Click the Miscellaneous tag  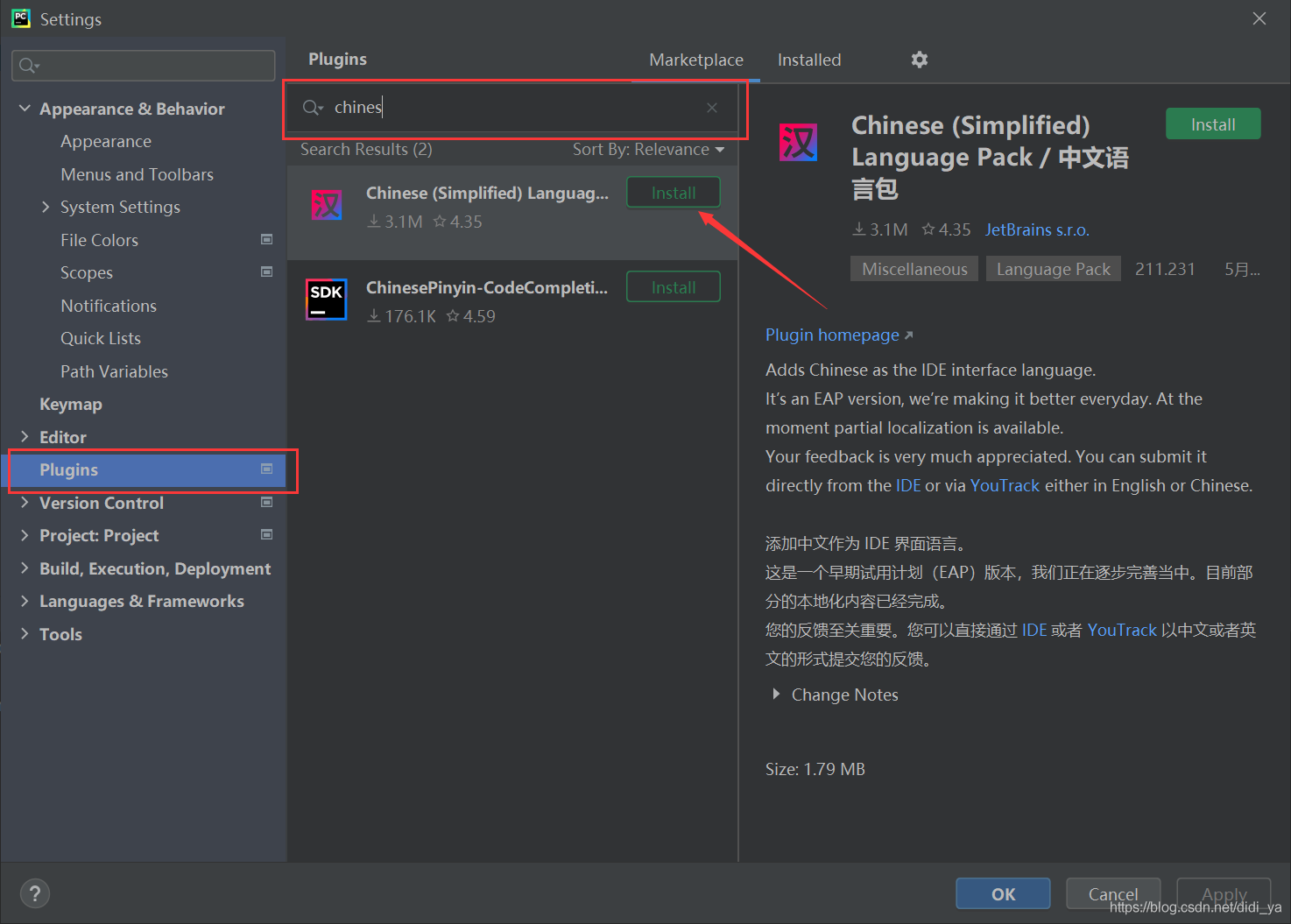914,269
